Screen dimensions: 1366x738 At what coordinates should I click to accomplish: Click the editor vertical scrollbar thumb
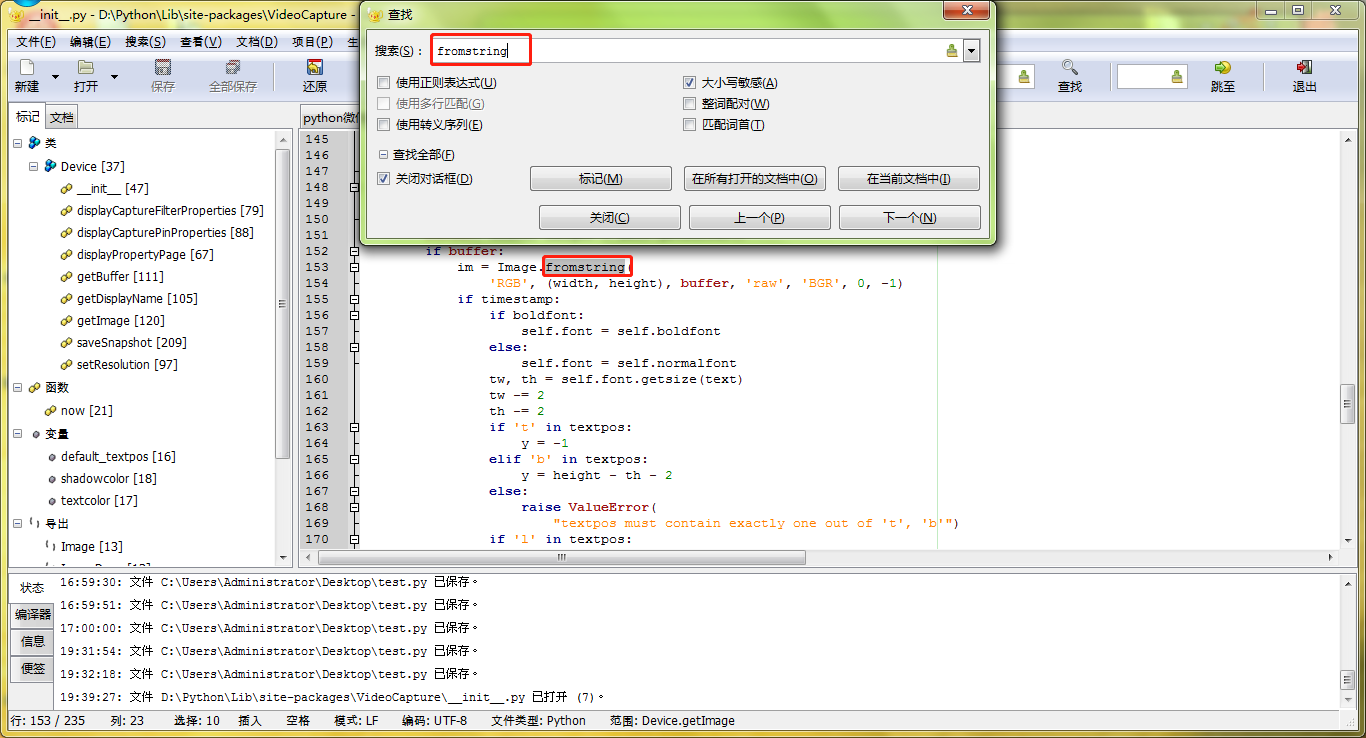[1347, 405]
